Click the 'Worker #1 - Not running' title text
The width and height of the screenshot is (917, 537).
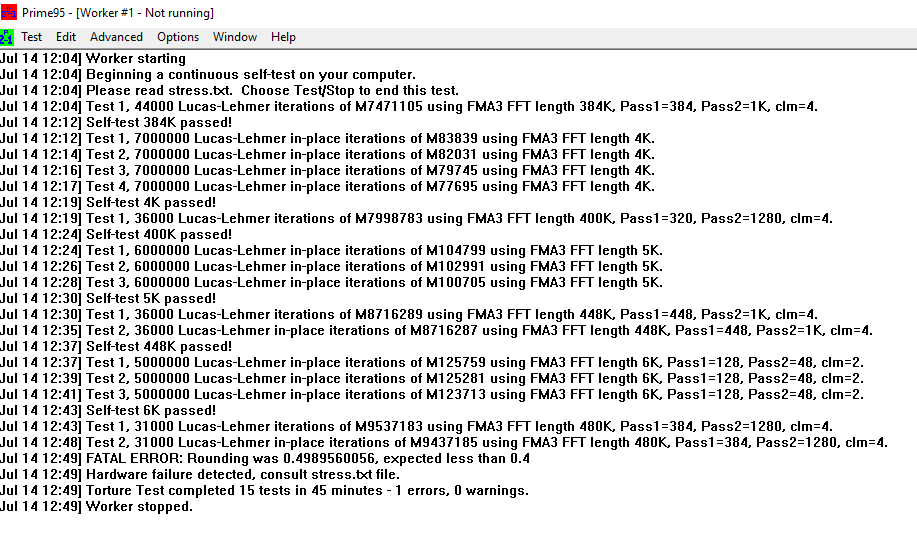coord(144,12)
